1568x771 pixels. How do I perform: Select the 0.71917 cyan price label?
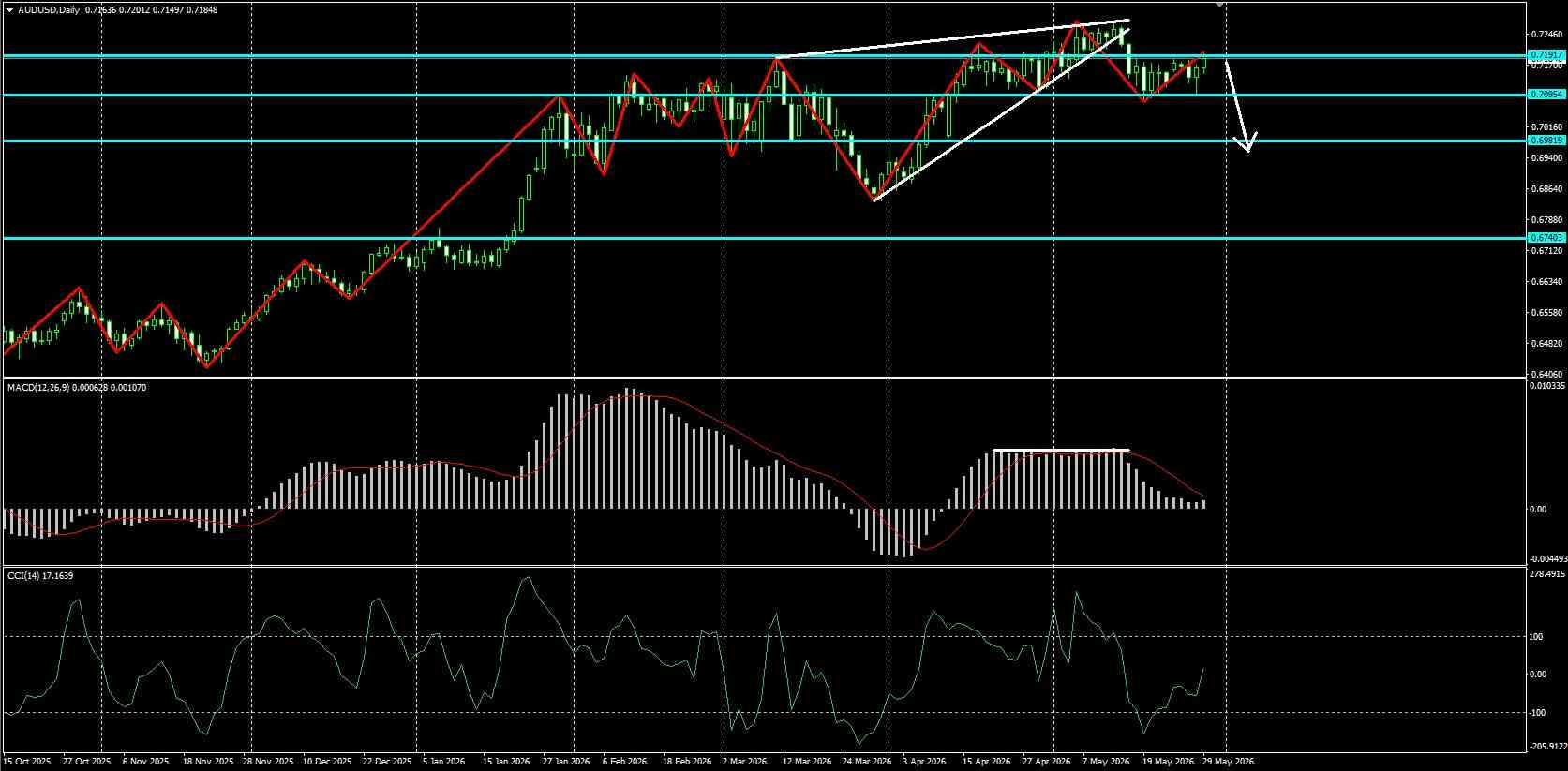pyautogui.click(x=1546, y=56)
